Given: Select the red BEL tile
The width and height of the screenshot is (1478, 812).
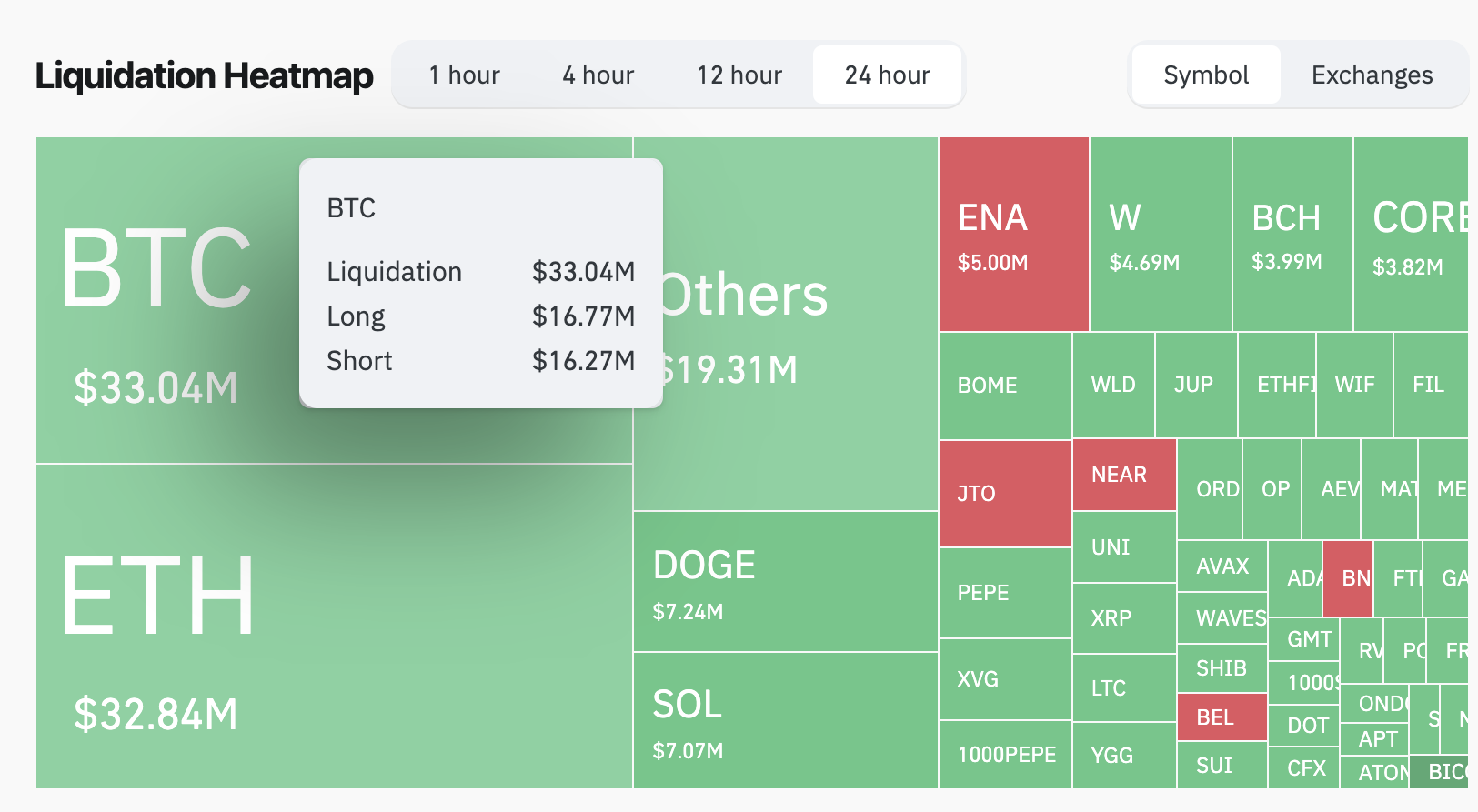Looking at the screenshot, I should point(1222,717).
